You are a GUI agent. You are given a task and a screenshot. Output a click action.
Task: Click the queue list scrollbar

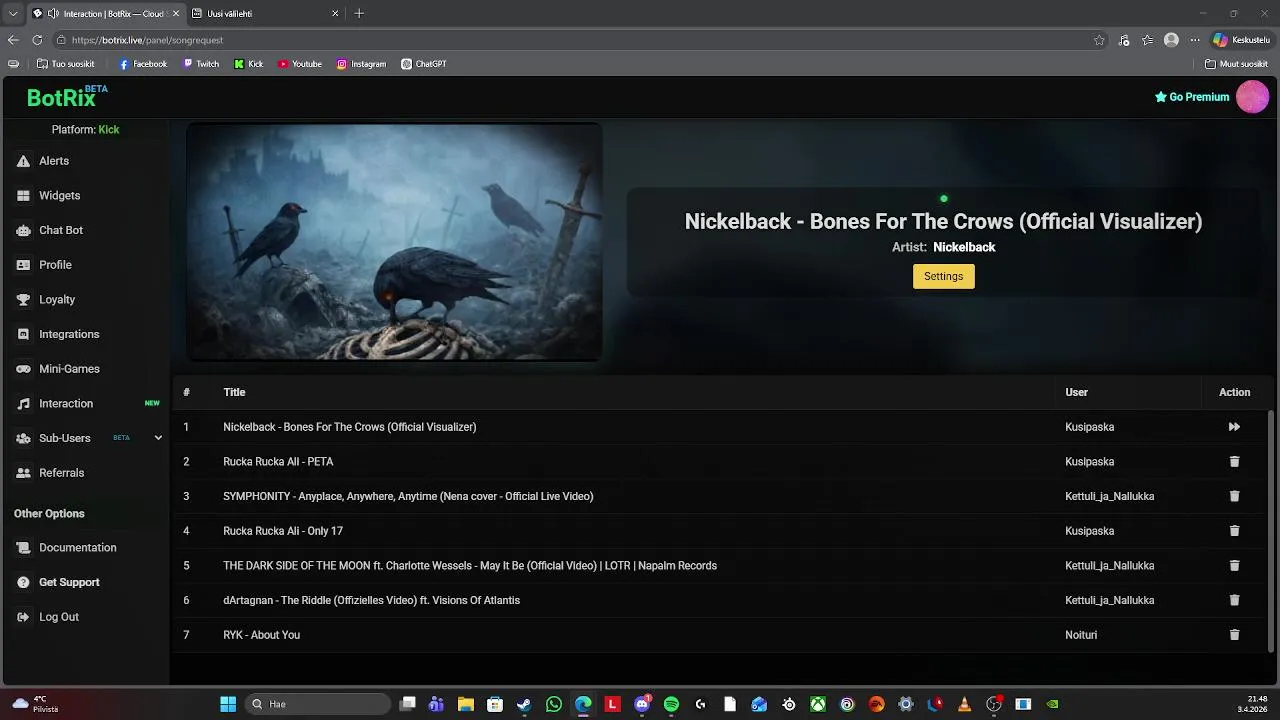click(1273, 531)
